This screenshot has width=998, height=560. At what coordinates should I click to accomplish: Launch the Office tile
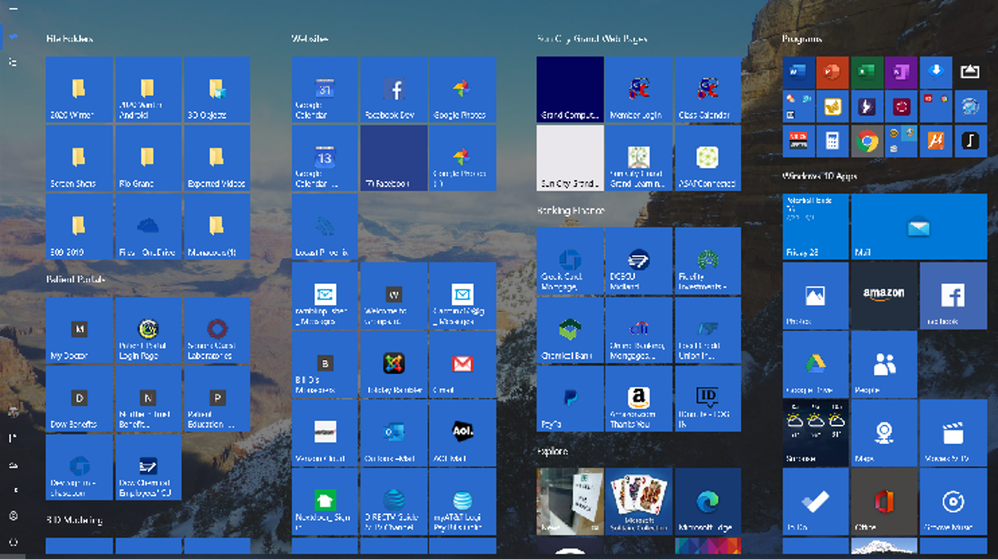(884, 501)
